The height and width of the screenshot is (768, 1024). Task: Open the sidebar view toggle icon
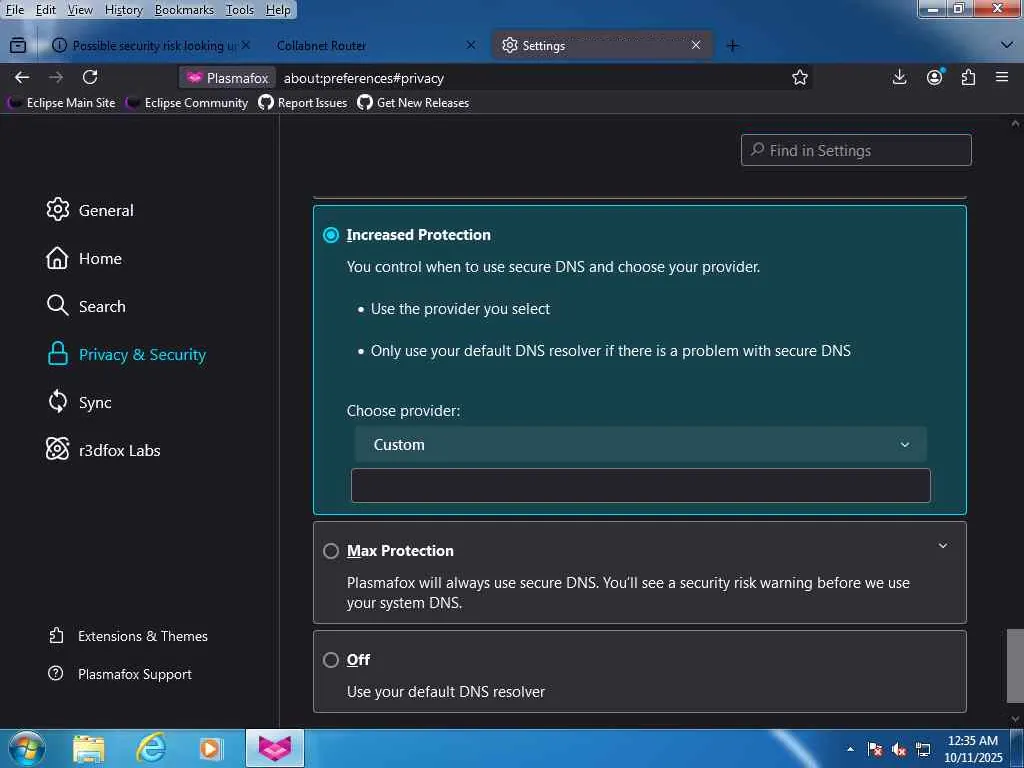pyautogui.click(x=18, y=45)
